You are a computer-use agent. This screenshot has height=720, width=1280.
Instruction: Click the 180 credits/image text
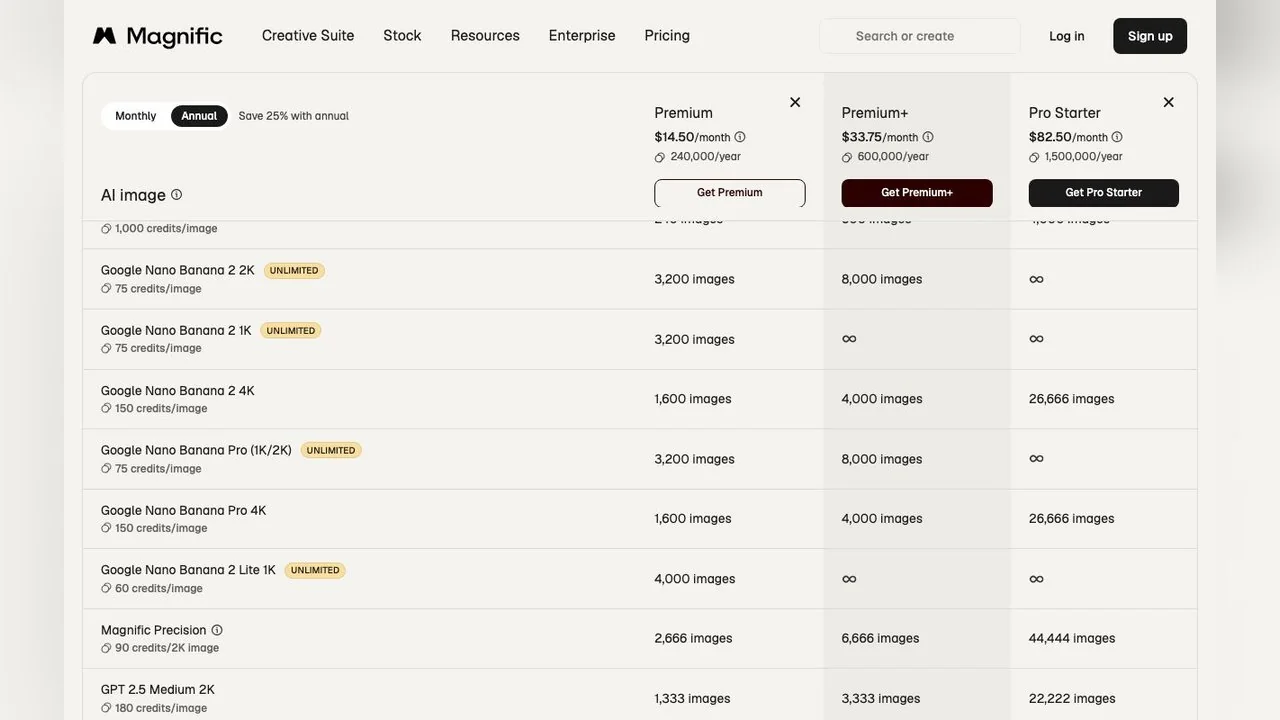(161, 708)
